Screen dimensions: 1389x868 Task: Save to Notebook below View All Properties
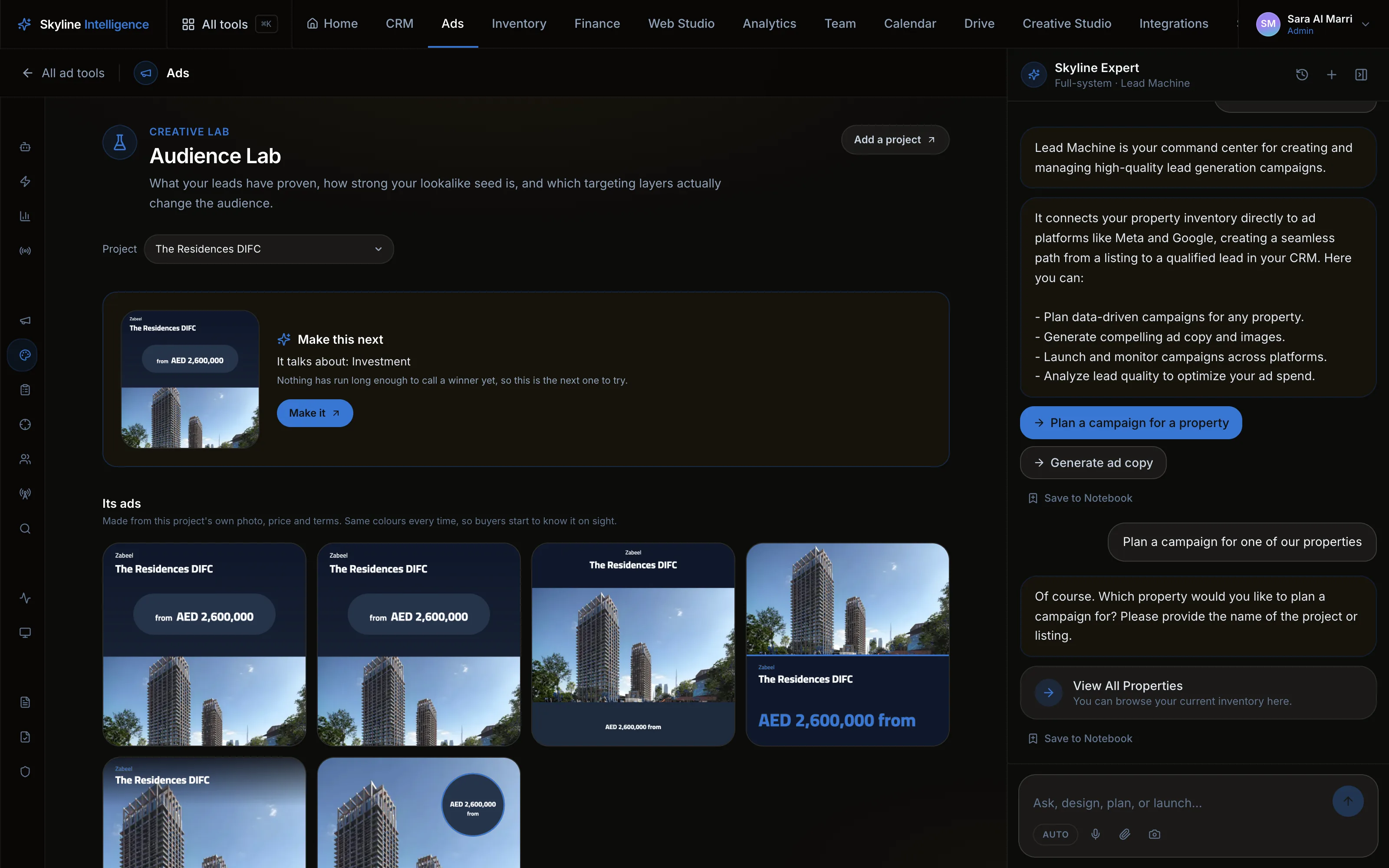click(1080, 738)
